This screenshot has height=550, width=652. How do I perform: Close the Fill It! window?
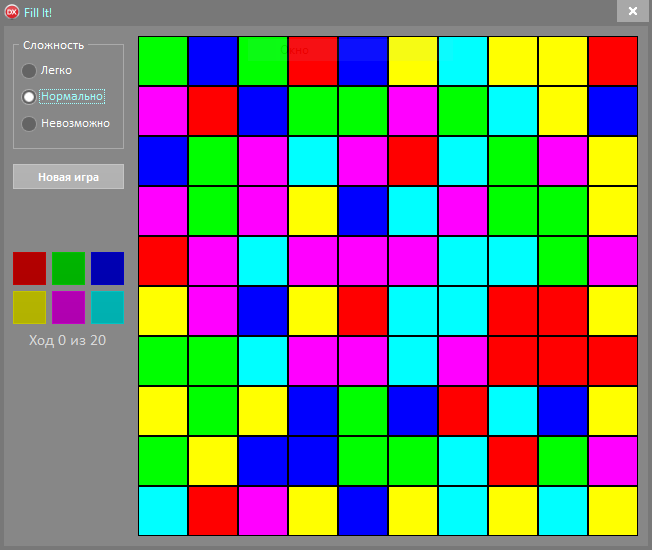tap(632, 11)
